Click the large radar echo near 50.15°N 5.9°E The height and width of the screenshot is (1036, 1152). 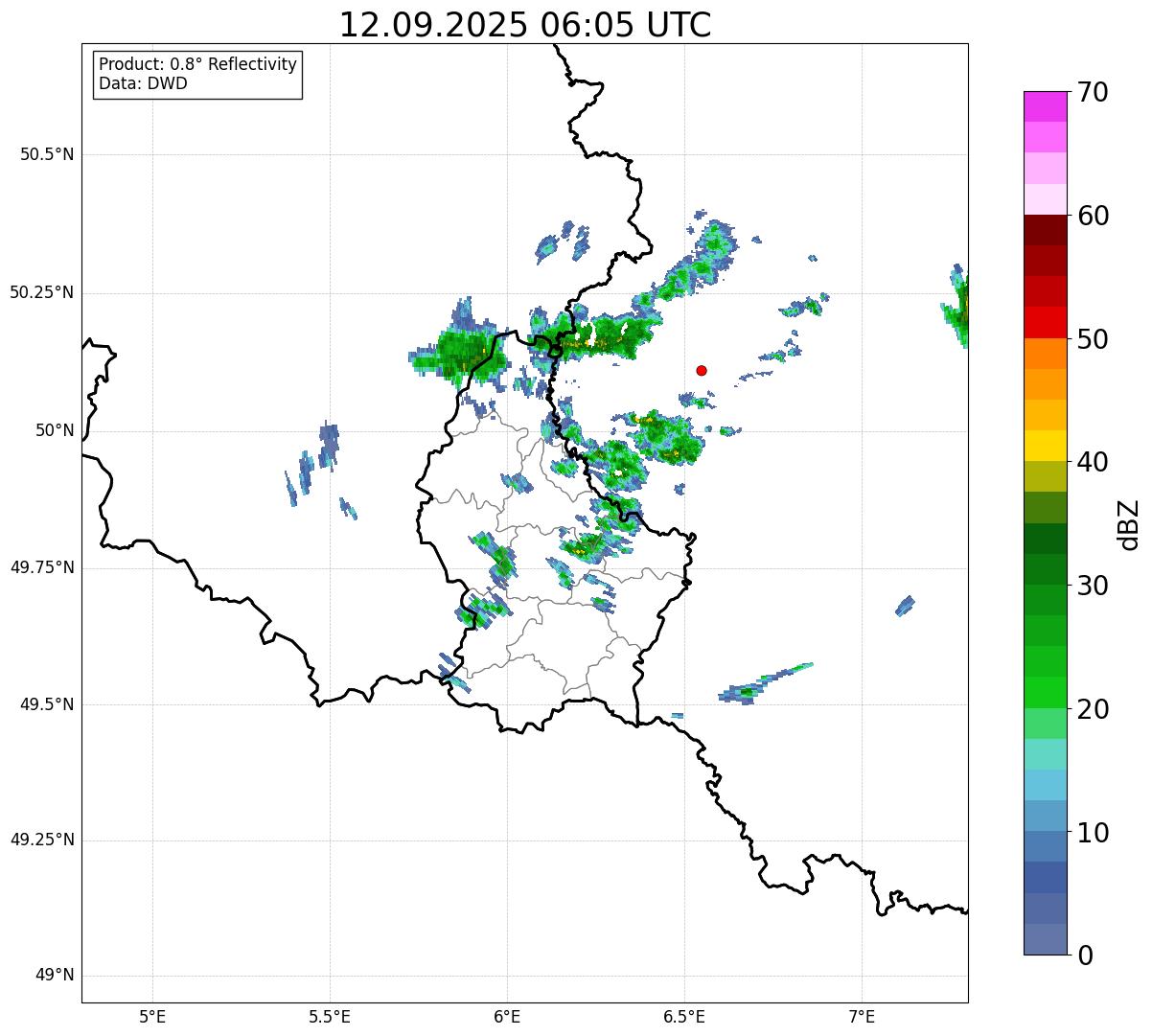pyautogui.click(x=462, y=347)
